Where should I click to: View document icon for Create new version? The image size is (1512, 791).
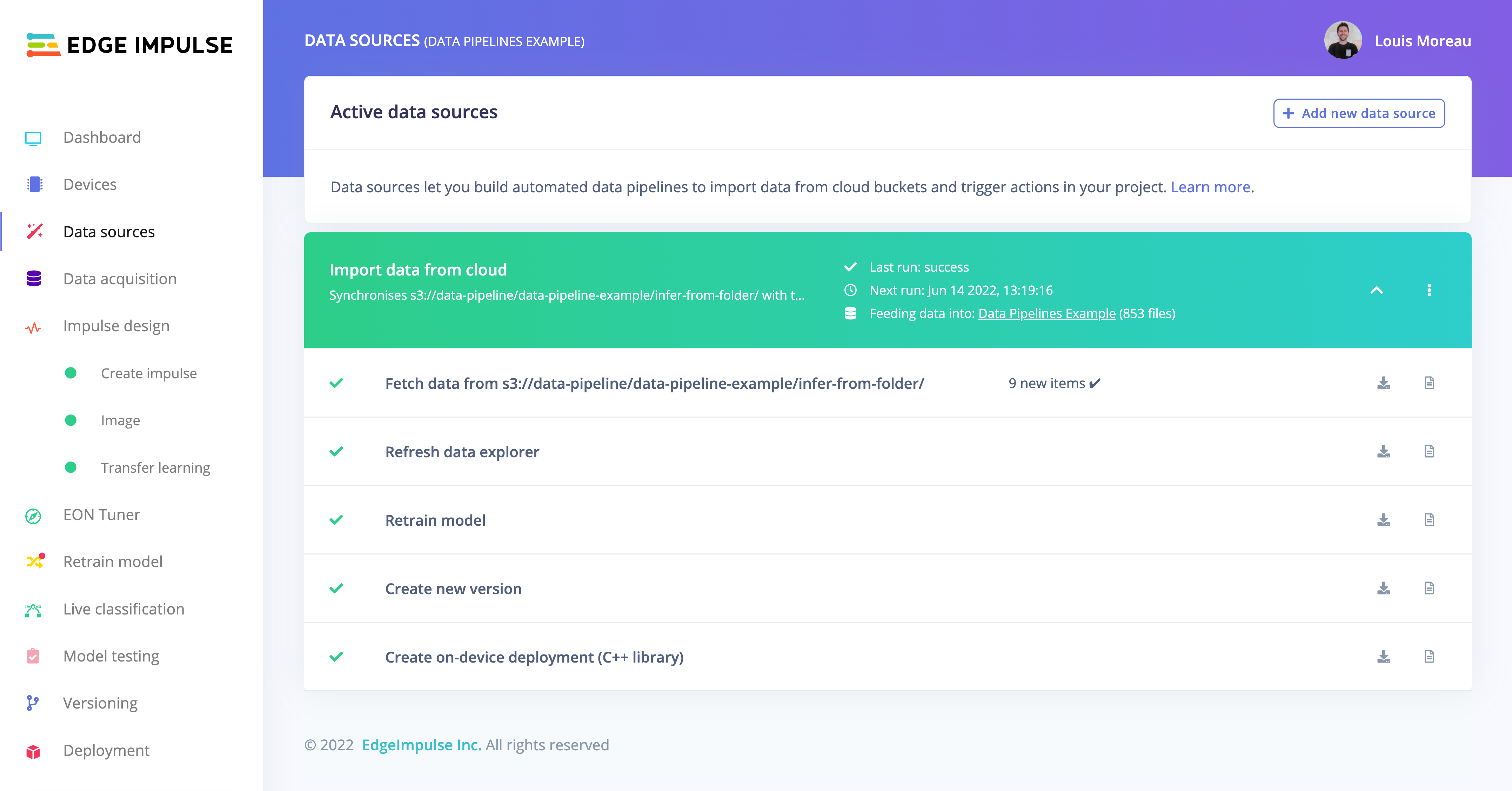click(1429, 588)
